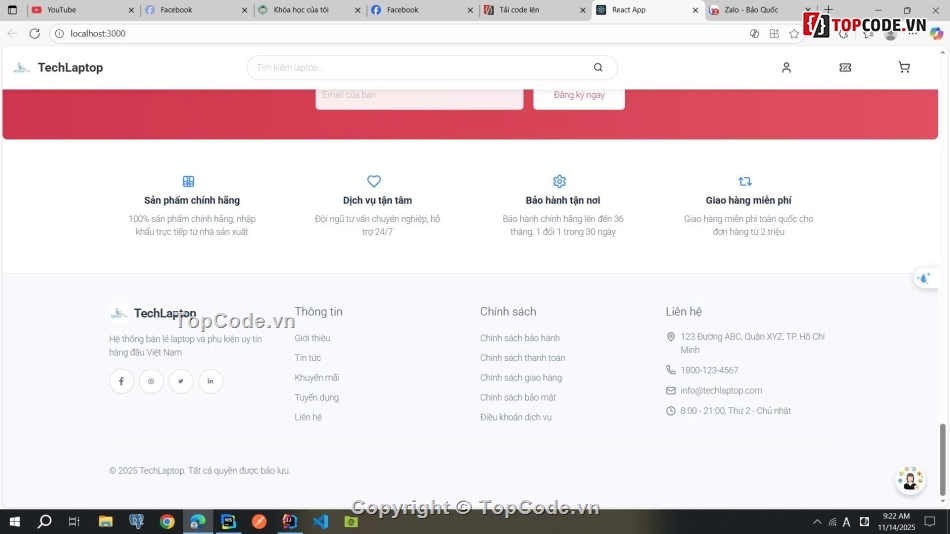
Task: Close the YouTube browser tab
Action: (x=131, y=10)
